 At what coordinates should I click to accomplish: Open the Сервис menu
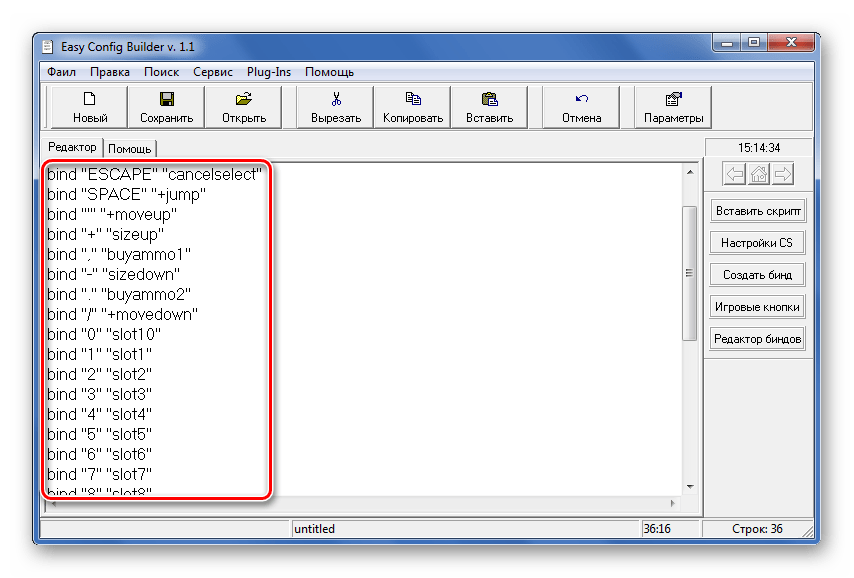[x=213, y=72]
